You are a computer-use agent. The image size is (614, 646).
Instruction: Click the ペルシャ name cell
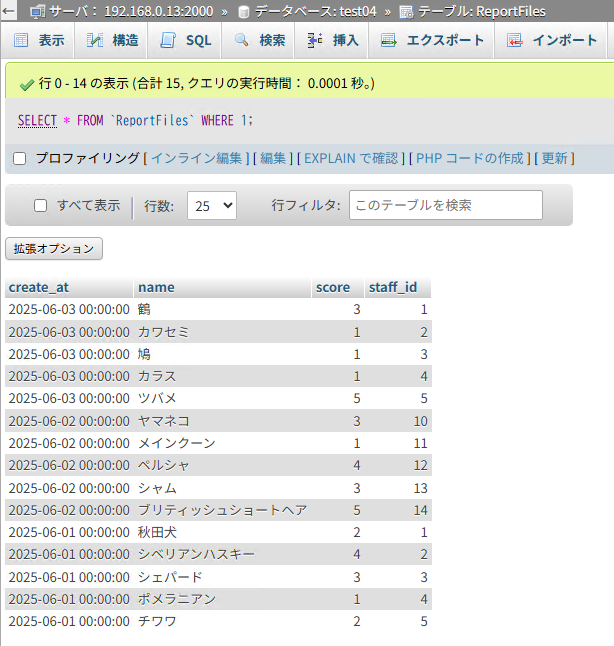pyautogui.click(x=222, y=465)
